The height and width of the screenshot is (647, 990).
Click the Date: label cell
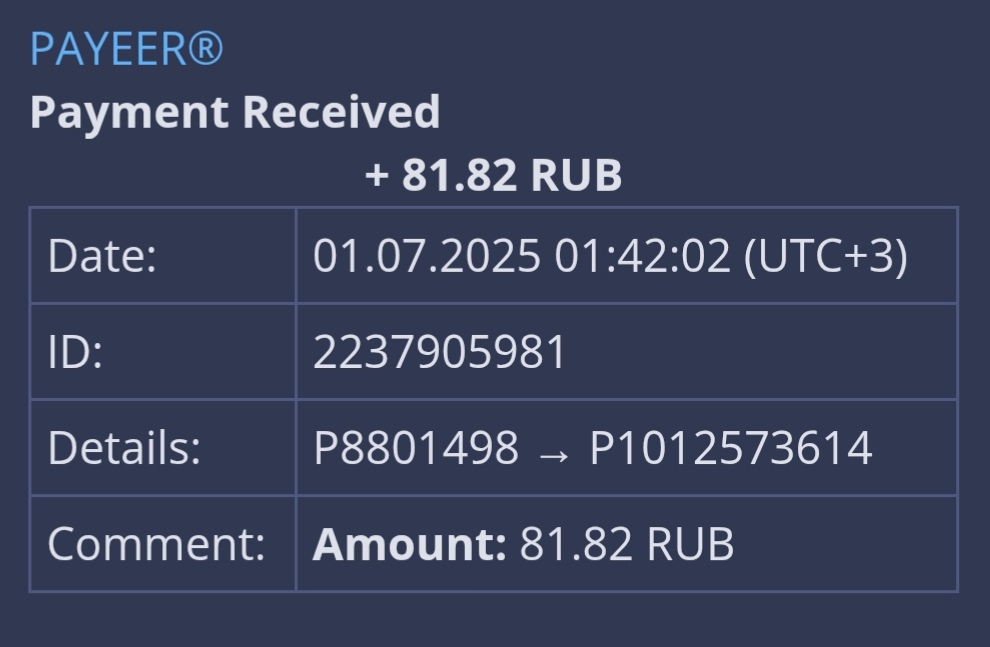(x=162, y=256)
